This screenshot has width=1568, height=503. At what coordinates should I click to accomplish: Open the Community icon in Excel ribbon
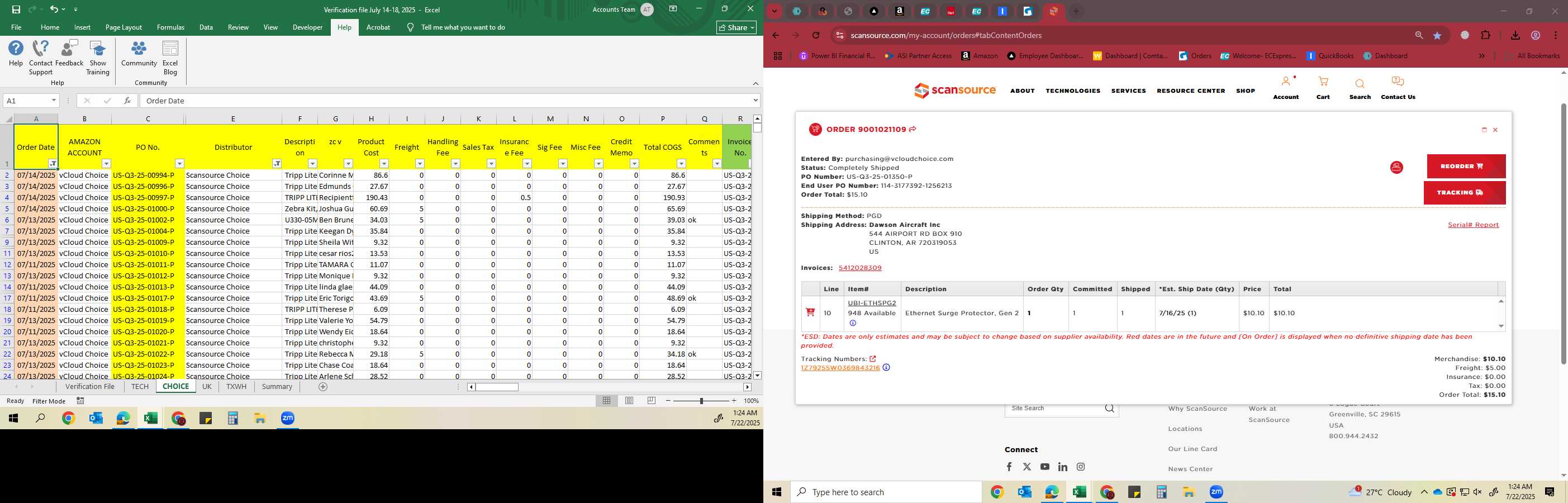click(139, 54)
